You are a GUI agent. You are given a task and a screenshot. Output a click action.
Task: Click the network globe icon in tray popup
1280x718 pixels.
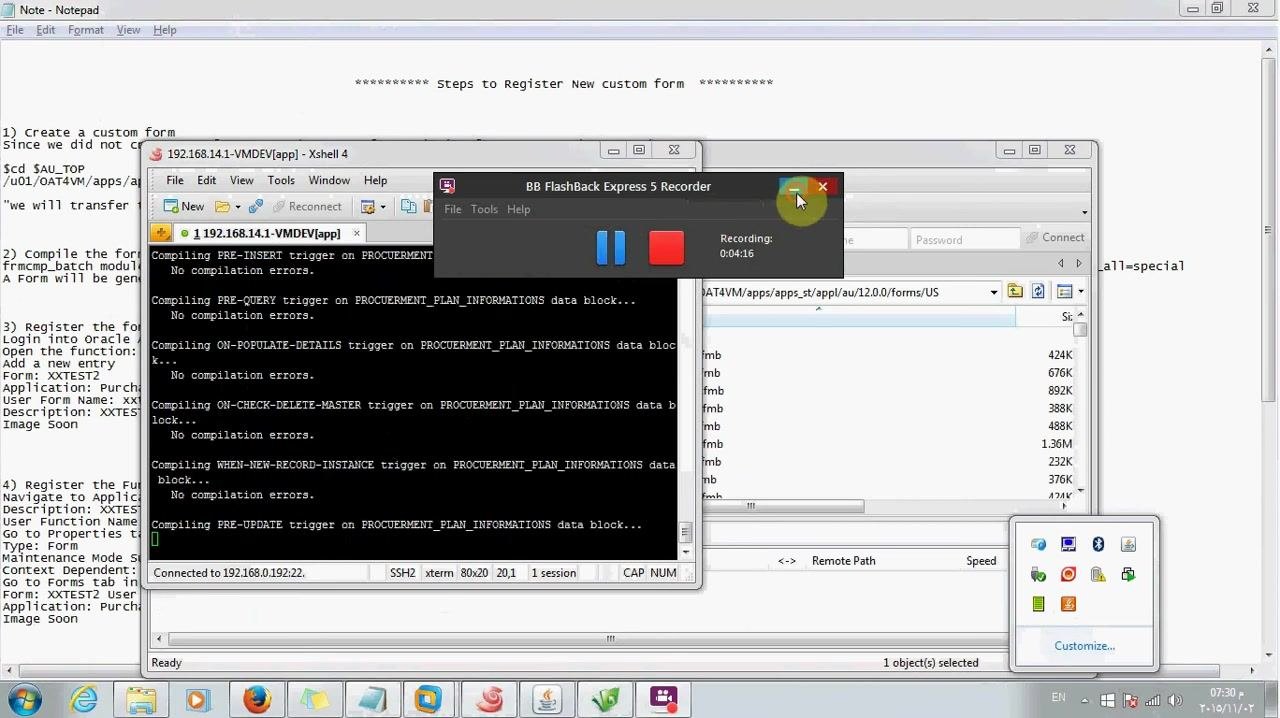(x=1038, y=544)
